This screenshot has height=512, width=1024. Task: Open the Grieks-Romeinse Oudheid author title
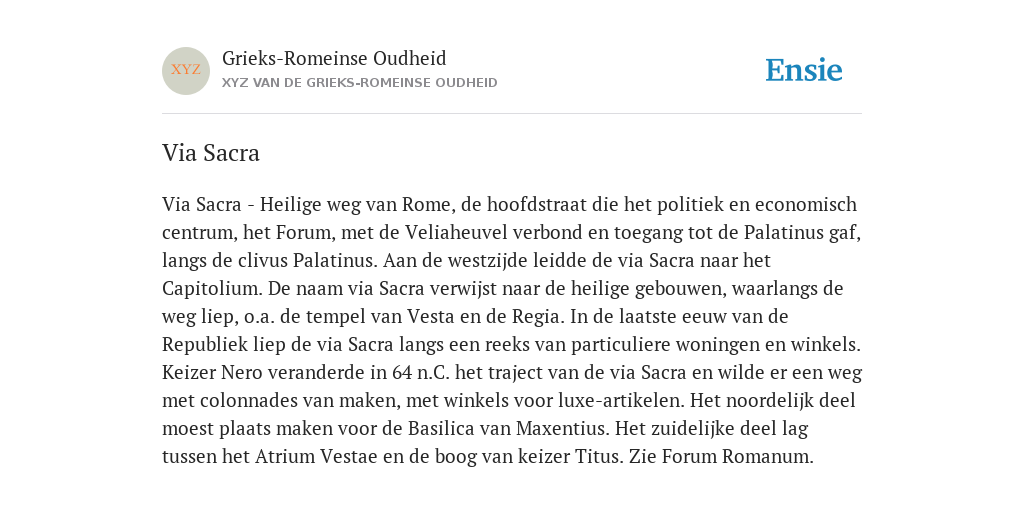point(334,58)
